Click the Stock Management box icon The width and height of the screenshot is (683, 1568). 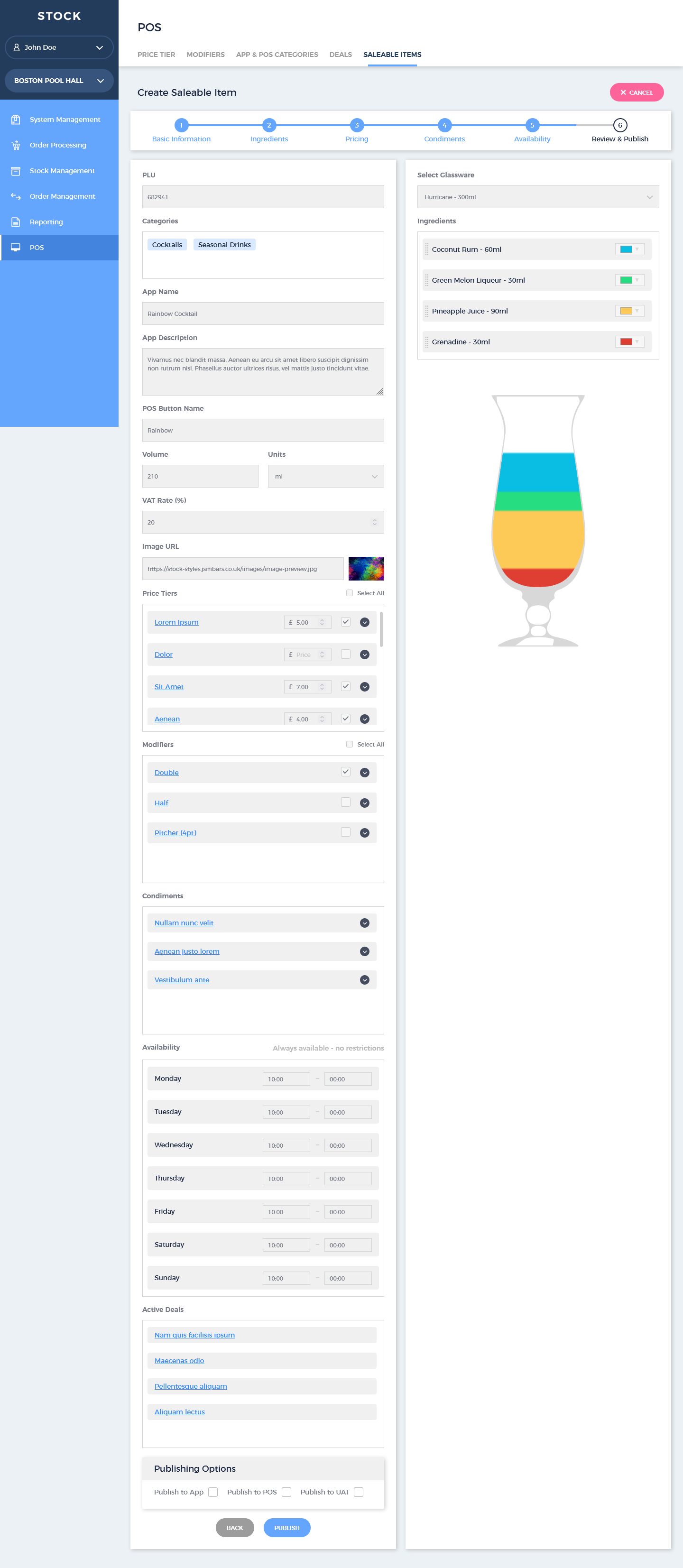click(x=16, y=170)
